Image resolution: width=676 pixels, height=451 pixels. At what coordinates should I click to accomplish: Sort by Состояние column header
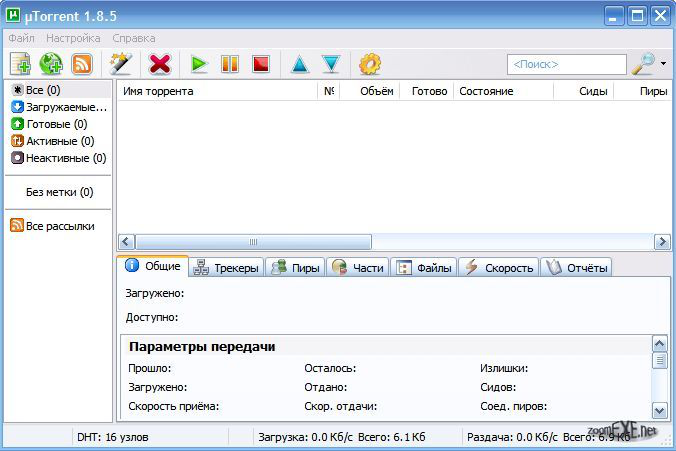pos(504,91)
